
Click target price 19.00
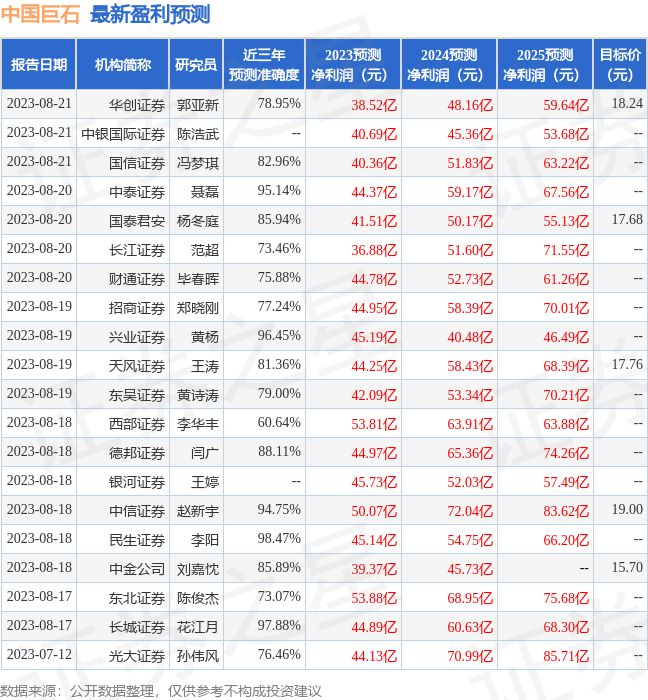coord(627,509)
